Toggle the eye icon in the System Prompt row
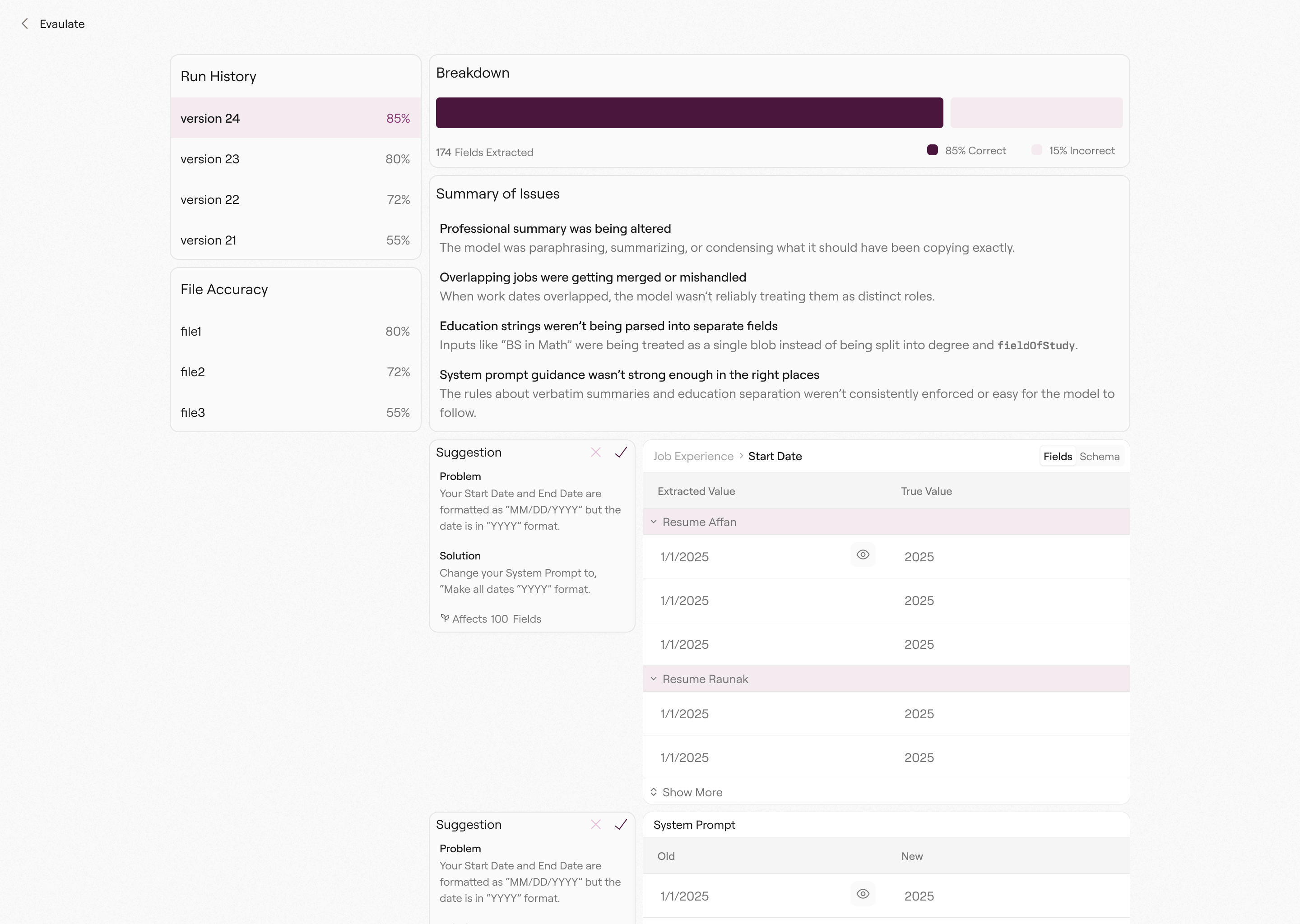 click(863, 894)
